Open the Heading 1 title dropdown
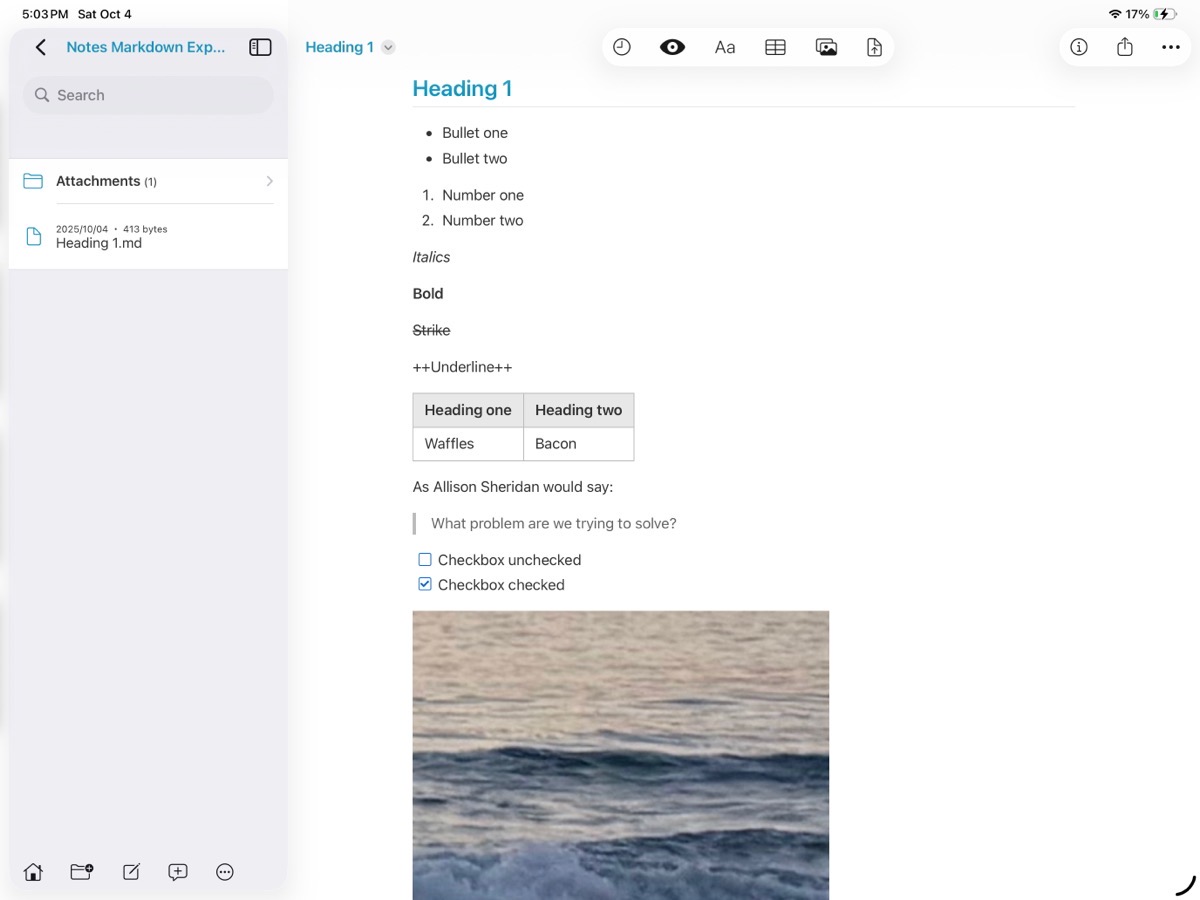Image resolution: width=1200 pixels, height=900 pixels. tap(388, 46)
